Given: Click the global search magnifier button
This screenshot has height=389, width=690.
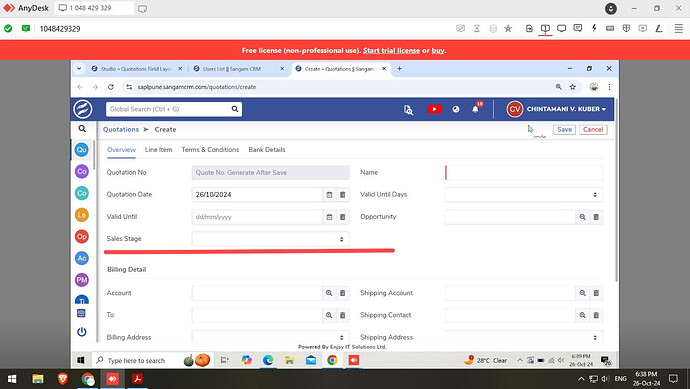Looking at the screenshot, I should pos(235,109).
